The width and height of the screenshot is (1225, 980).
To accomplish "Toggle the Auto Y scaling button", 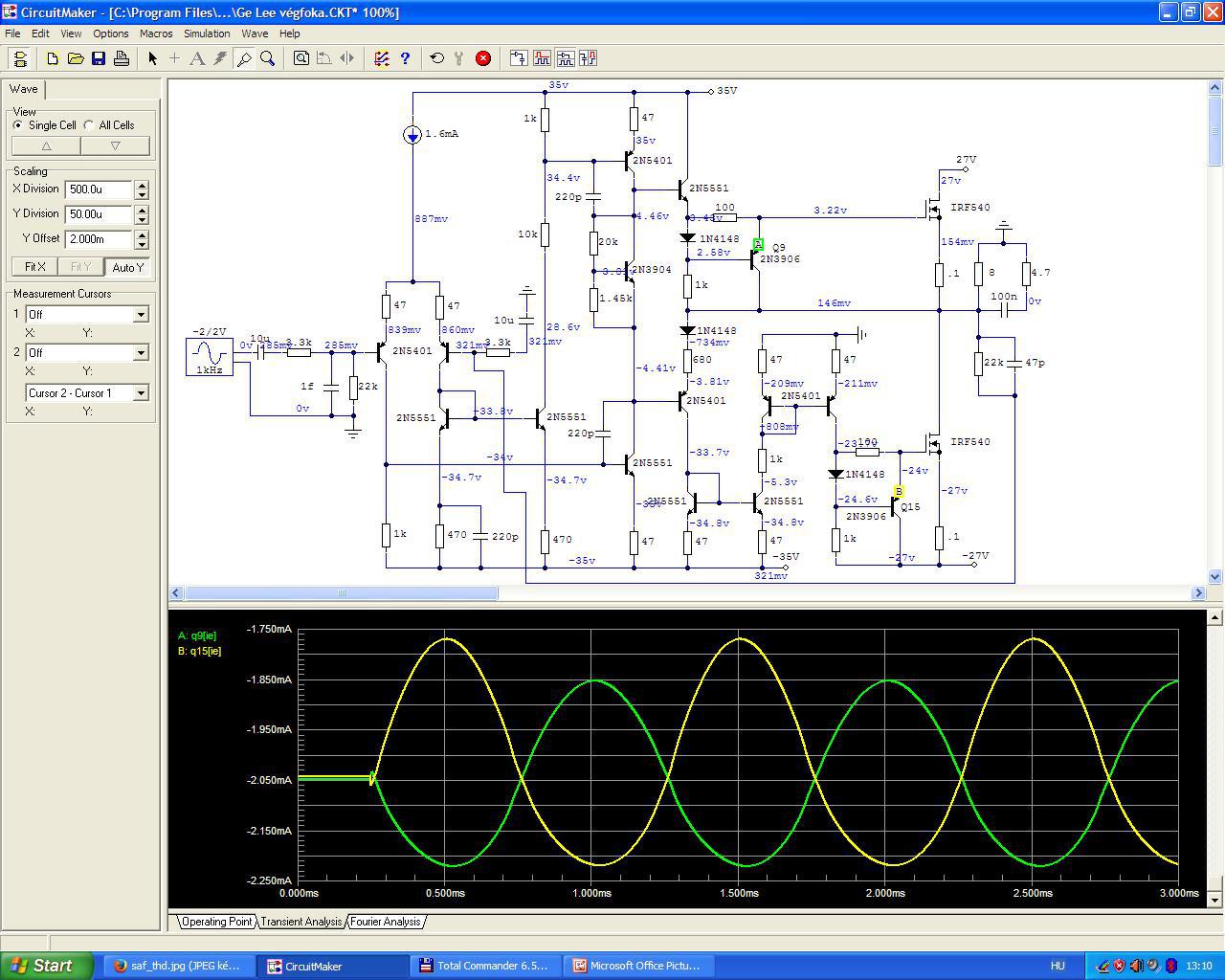I will [x=127, y=267].
